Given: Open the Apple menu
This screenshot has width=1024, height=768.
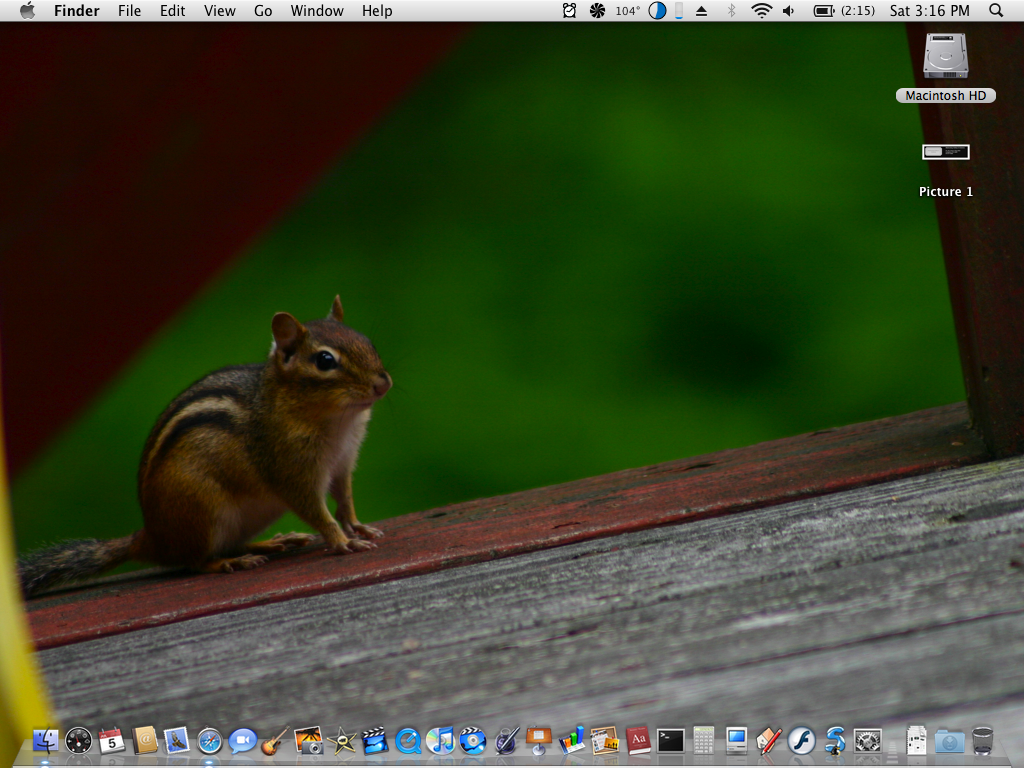Looking at the screenshot, I should coord(27,10).
